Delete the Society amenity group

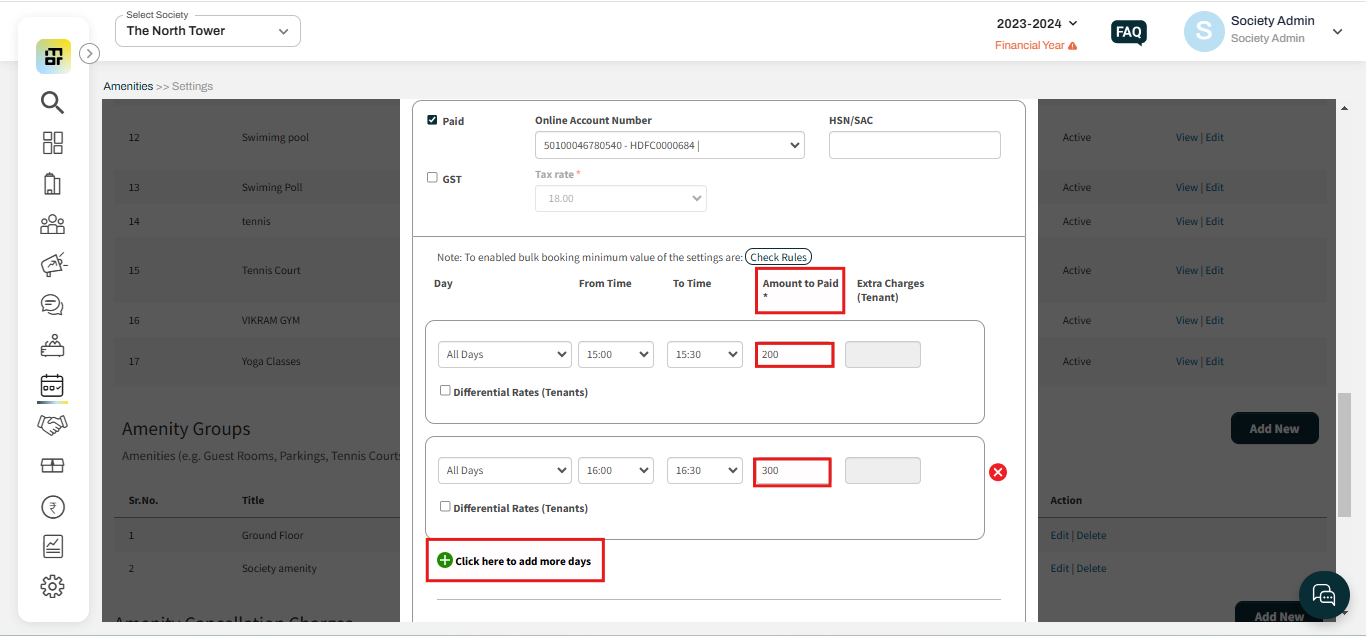click(1091, 569)
